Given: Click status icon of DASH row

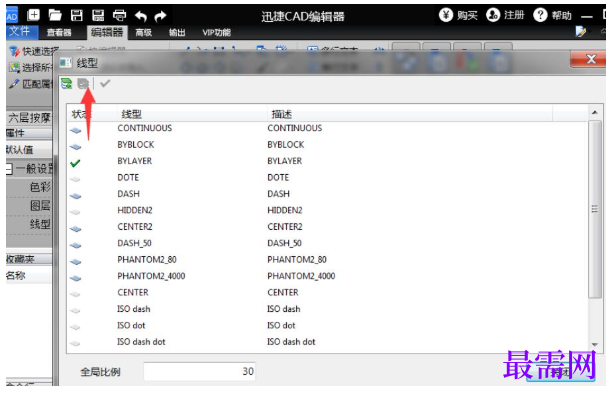Looking at the screenshot, I should click(x=76, y=196).
